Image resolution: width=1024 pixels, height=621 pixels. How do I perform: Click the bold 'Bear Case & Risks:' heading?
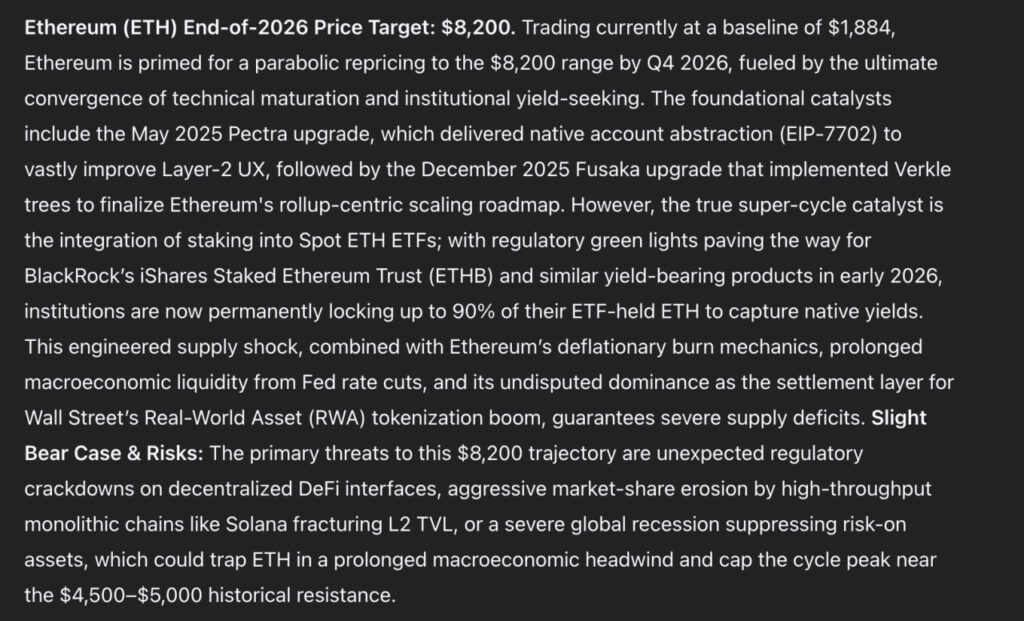pos(114,453)
